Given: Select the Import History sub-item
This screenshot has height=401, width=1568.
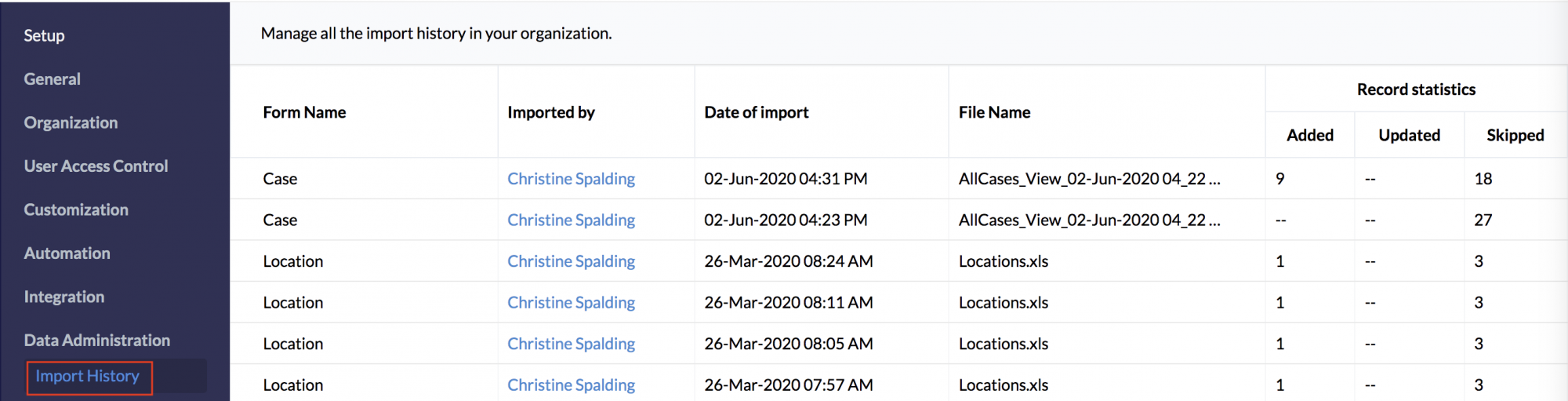Looking at the screenshot, I should click(x=87, y=377).
